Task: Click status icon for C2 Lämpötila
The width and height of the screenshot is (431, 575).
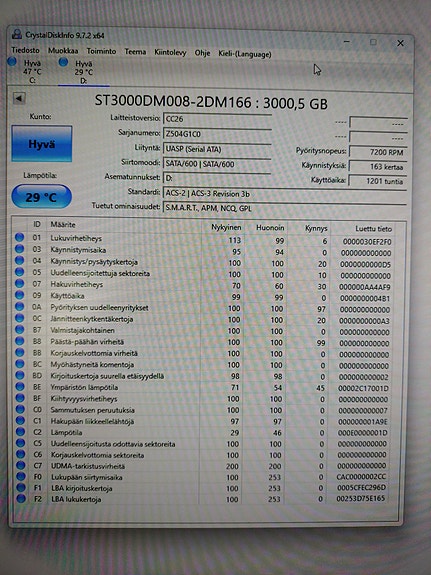Action: [20, 432]
